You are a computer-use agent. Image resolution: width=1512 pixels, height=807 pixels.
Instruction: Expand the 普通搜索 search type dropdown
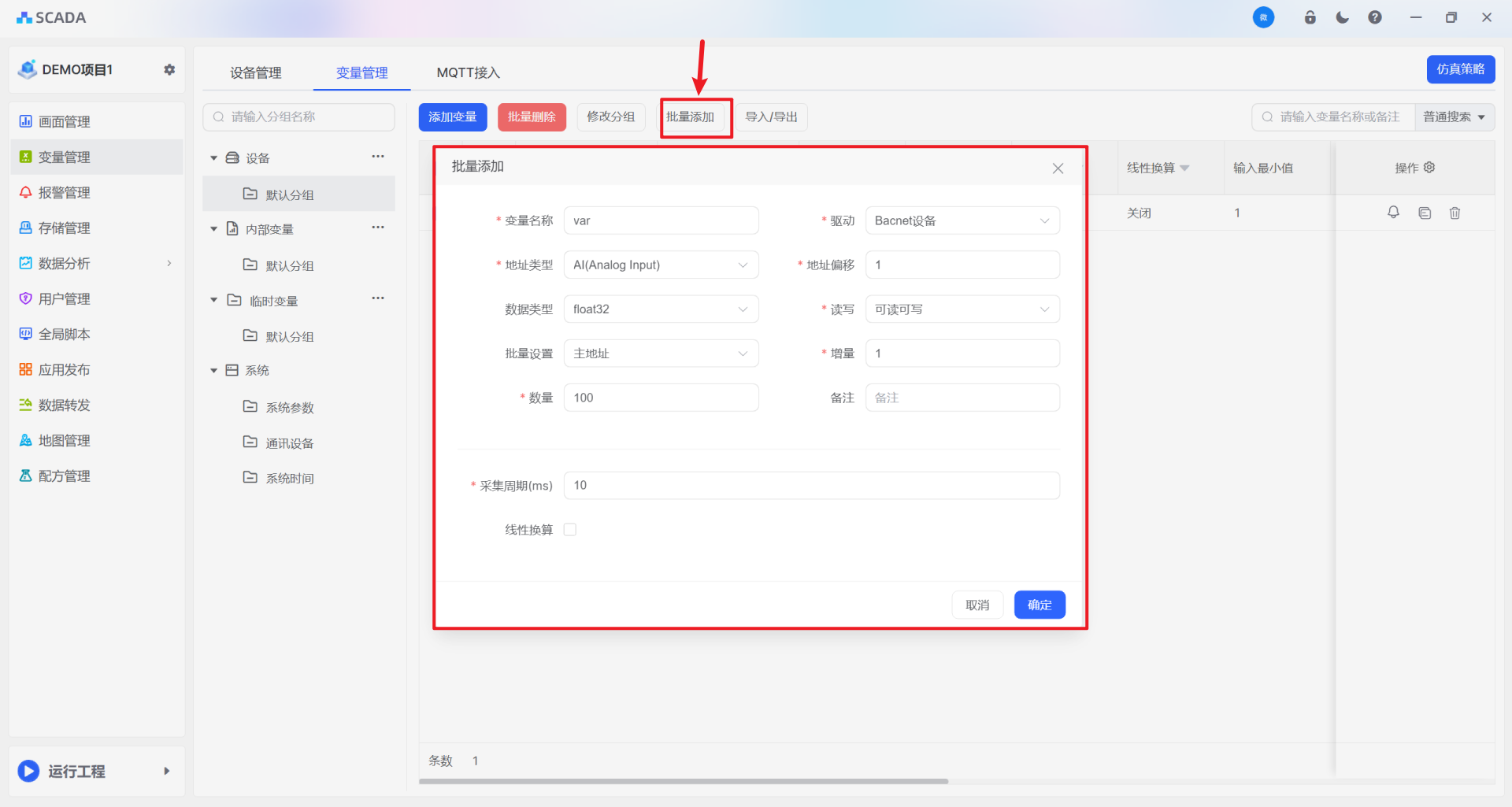1454,117
